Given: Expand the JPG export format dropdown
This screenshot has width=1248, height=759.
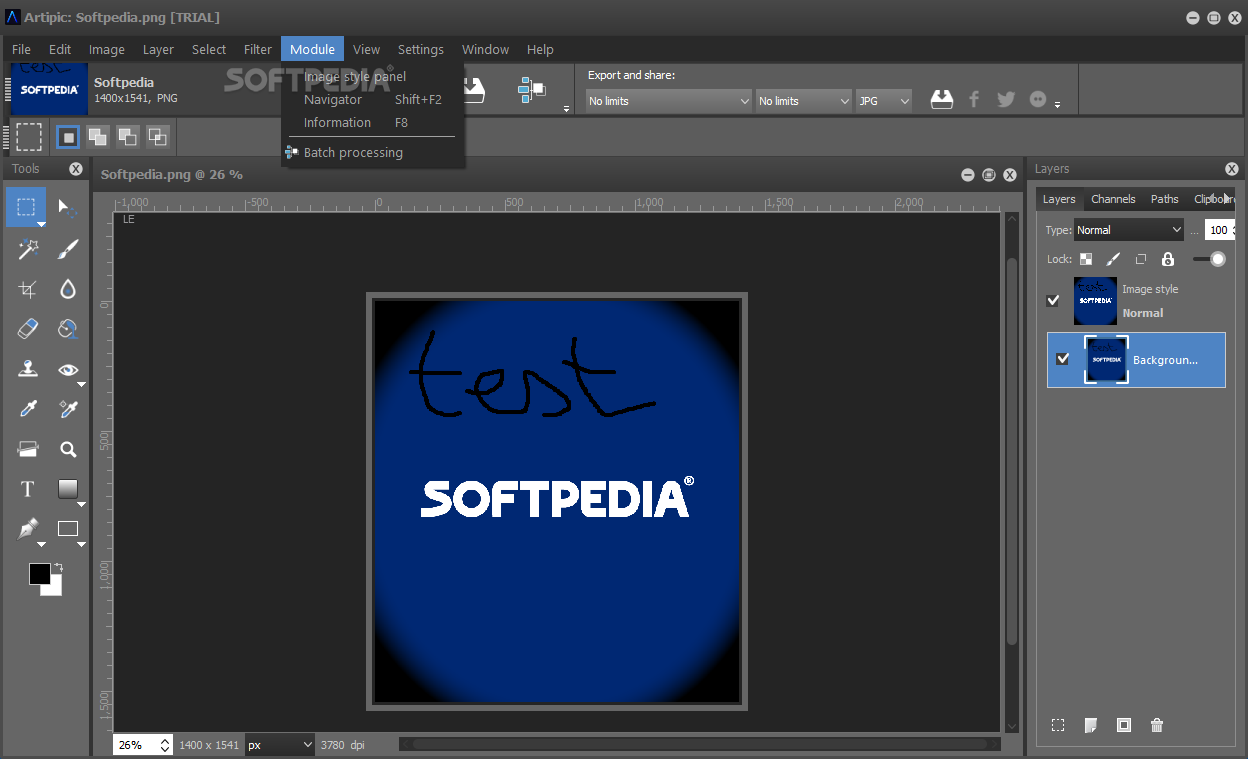Looking at the screenshot, I should click(884, 101).
